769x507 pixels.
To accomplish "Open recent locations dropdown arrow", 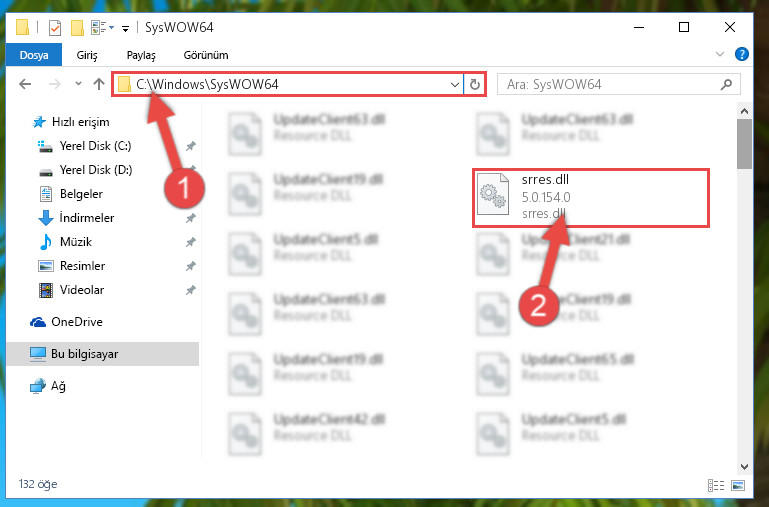I will pos(78,84).
